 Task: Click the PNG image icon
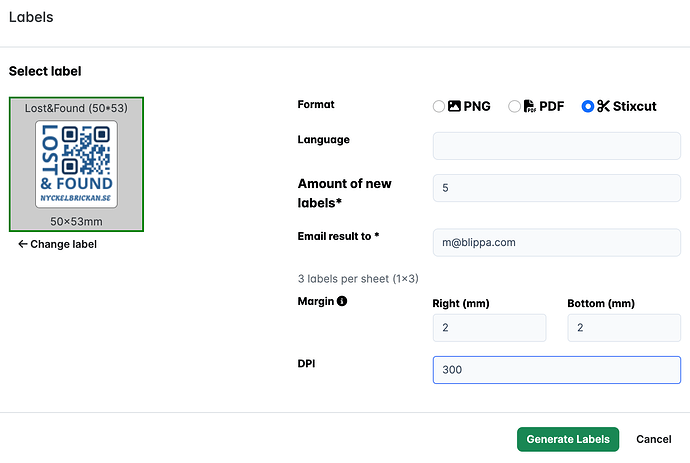[454, 106]
